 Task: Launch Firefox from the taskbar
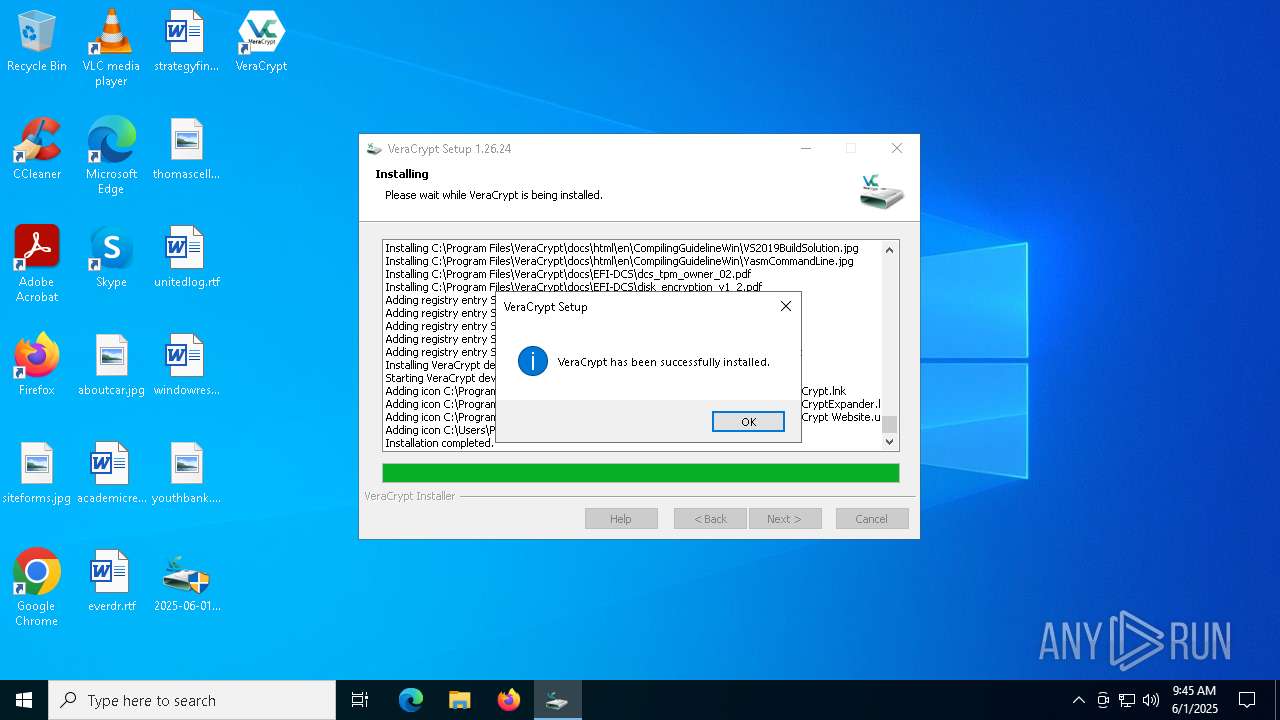508,700
